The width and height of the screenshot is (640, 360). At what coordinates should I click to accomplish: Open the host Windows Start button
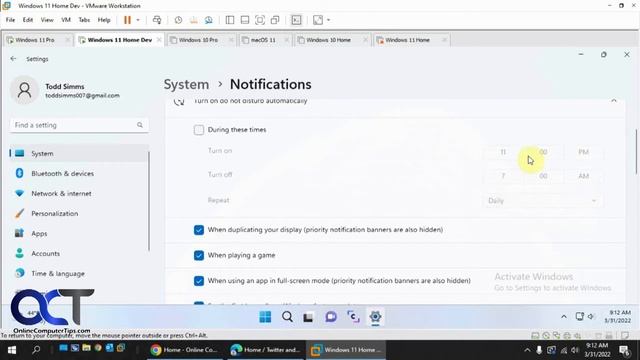(x=11, y=350)
